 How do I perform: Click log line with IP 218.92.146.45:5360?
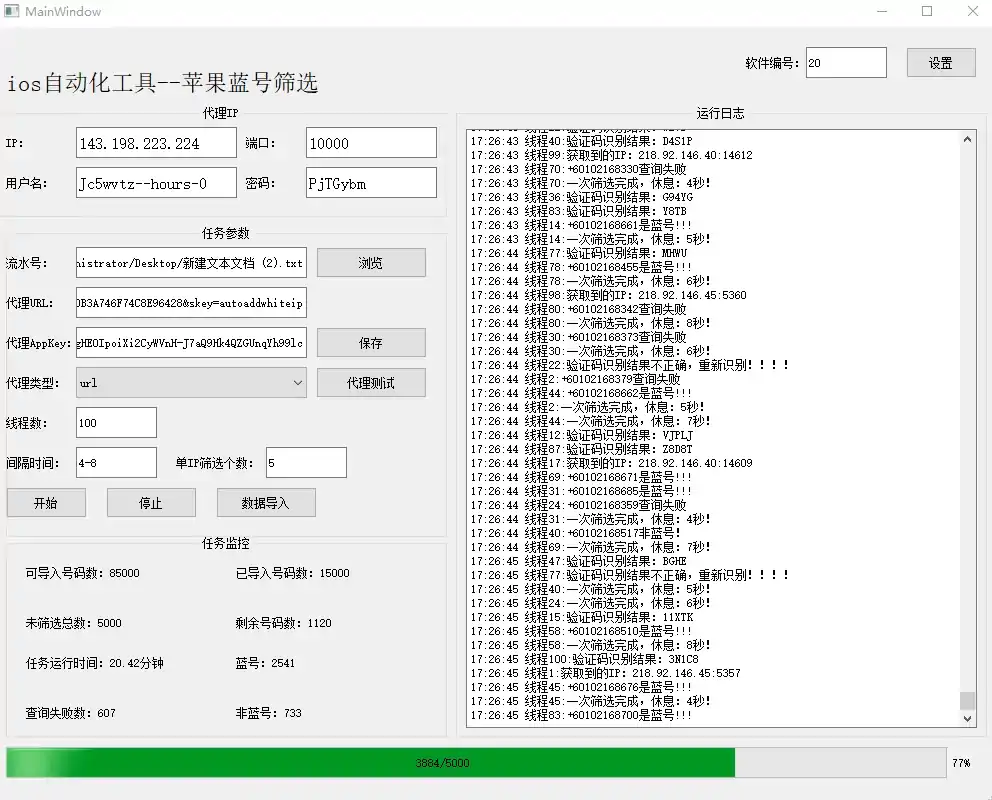609,295
